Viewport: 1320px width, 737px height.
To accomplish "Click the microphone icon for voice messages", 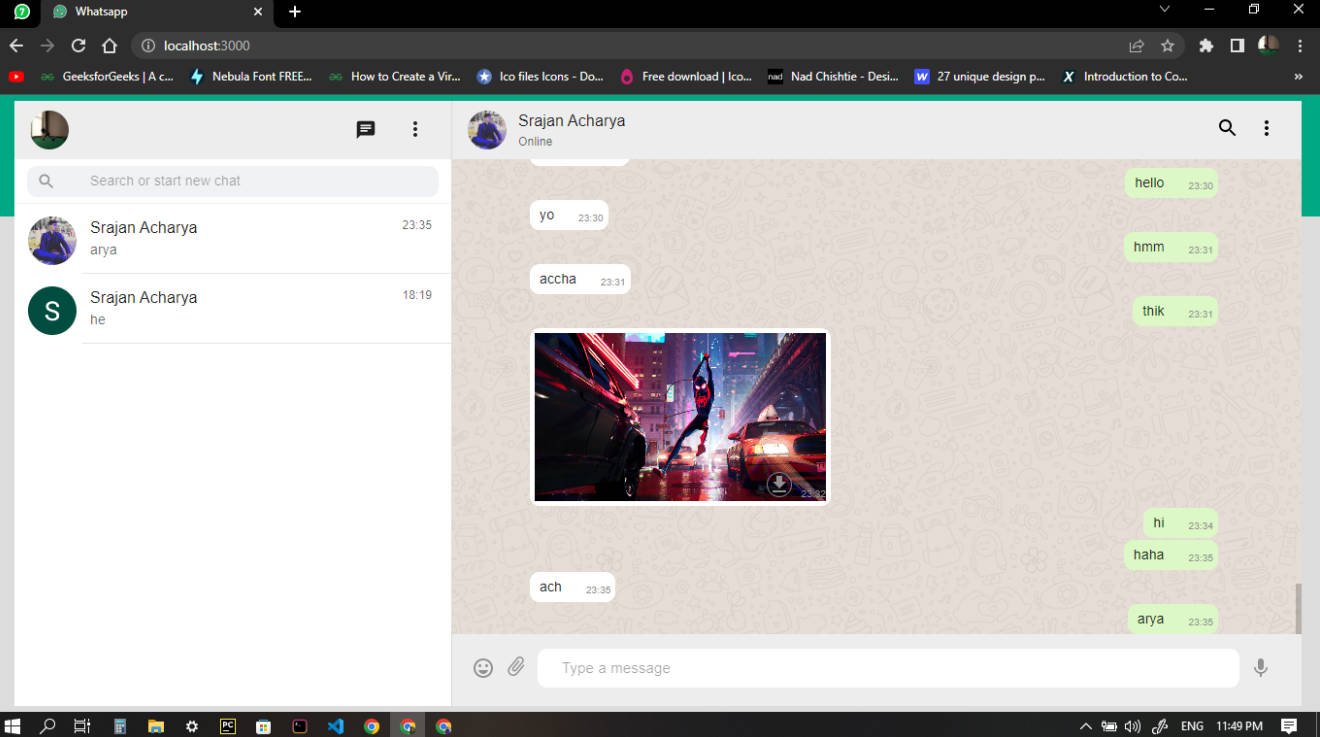I will [x=1260, y=667].
